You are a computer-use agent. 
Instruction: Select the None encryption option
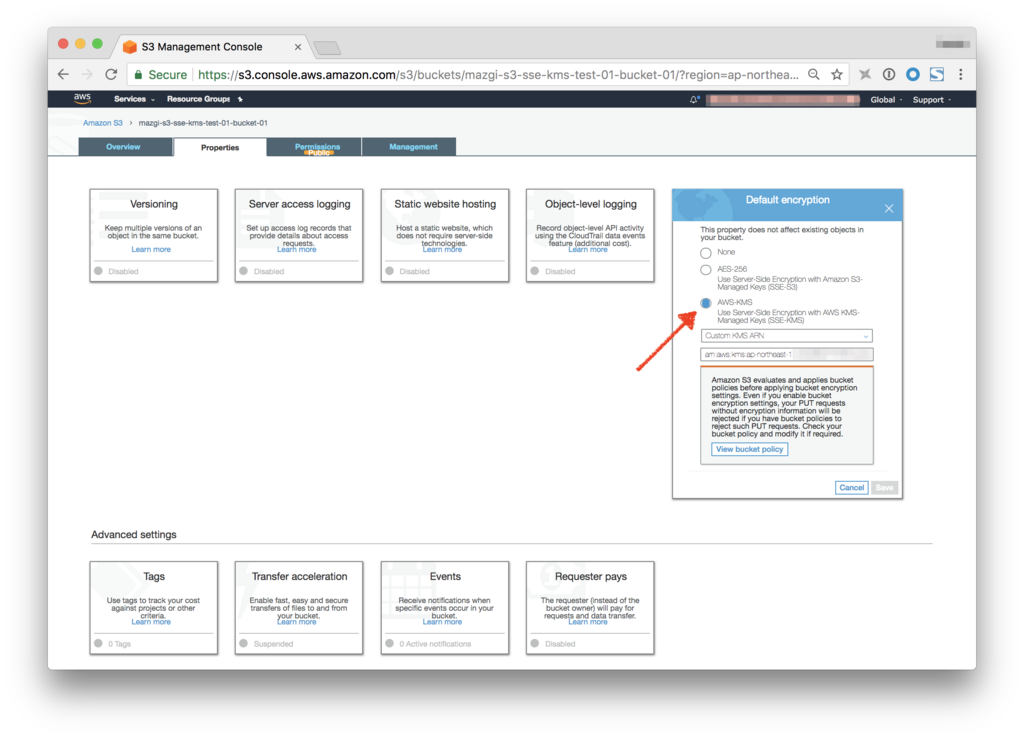point(706,253)
